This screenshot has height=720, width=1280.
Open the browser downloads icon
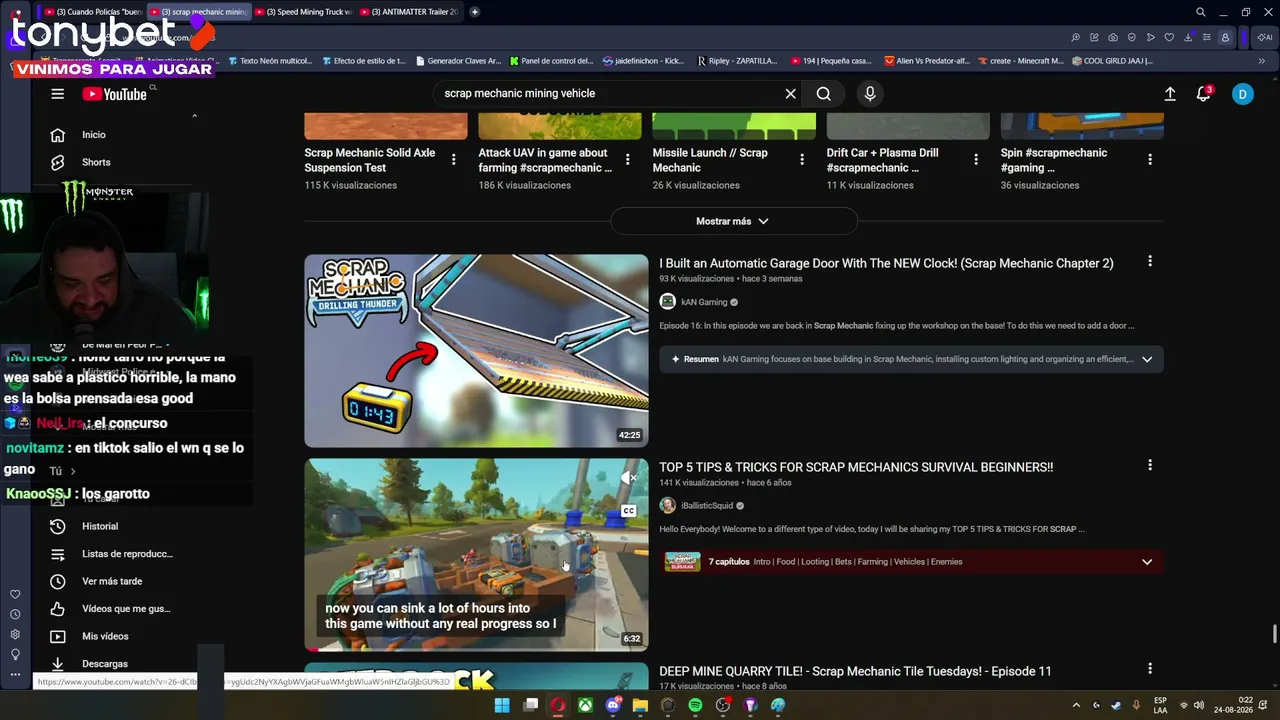tap(1188, 38)
